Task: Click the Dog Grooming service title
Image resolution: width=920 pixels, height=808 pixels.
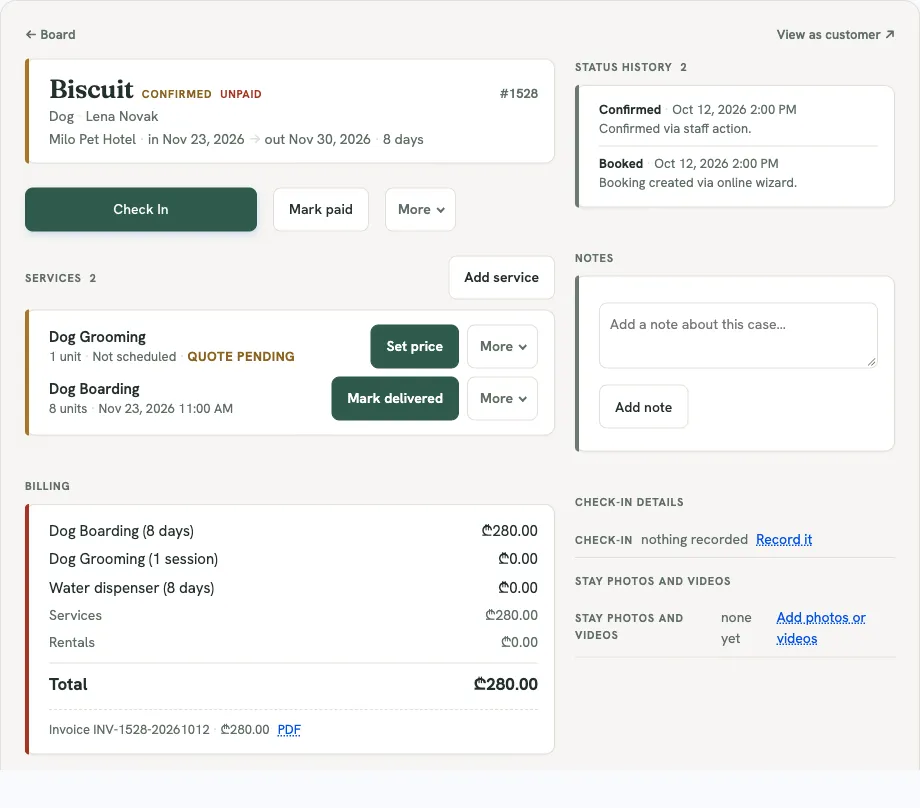Action: [x=97, y=337]
